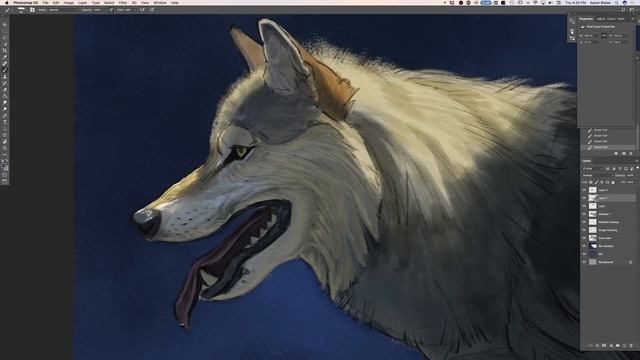Open Photoshop search icon at top right

pyautogui.click(x=624, y=10)
